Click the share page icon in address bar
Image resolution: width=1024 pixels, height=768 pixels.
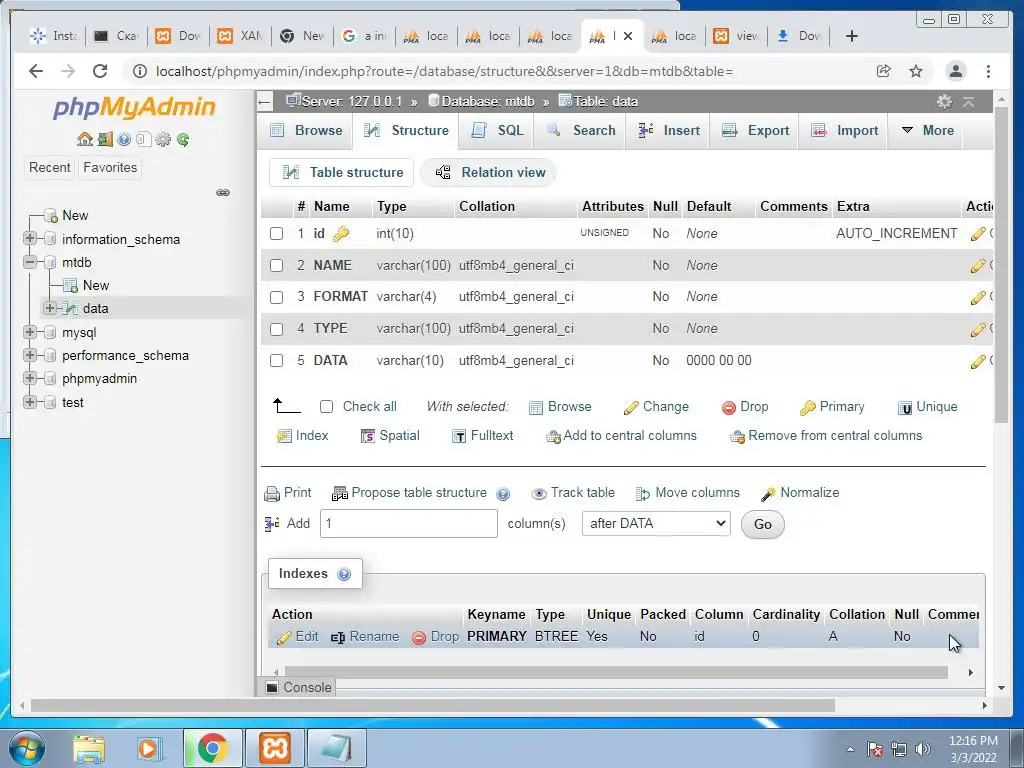pyautogui.click(x=884, y=71)
